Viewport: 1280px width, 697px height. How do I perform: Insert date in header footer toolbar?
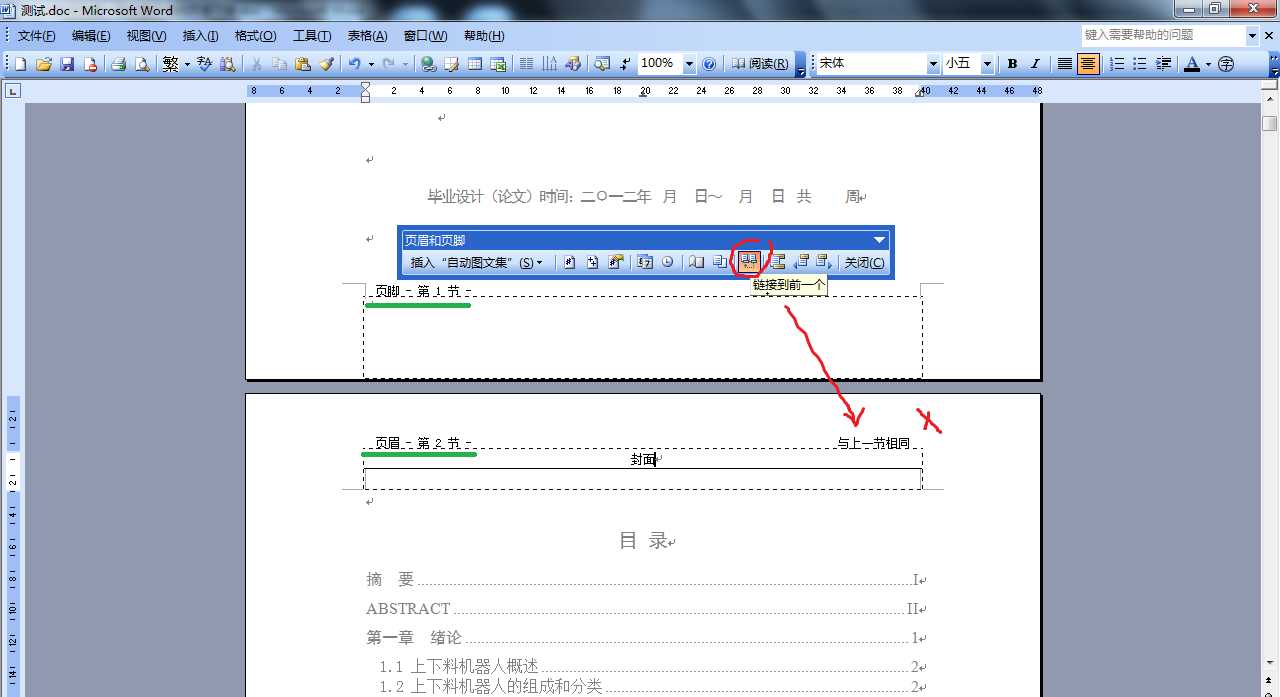(646, 262)
